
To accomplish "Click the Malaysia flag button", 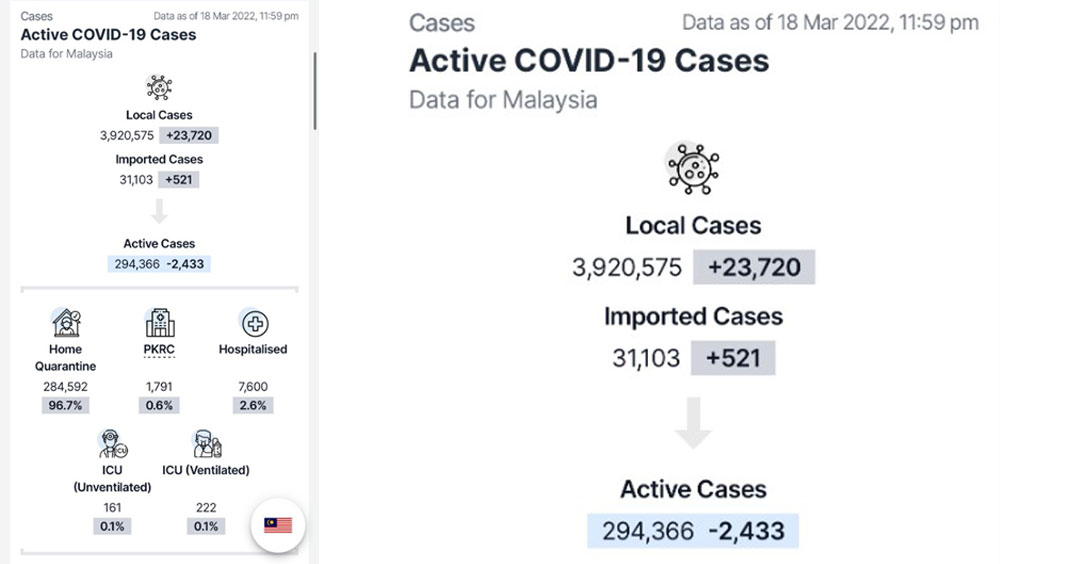I will [278, 525].
